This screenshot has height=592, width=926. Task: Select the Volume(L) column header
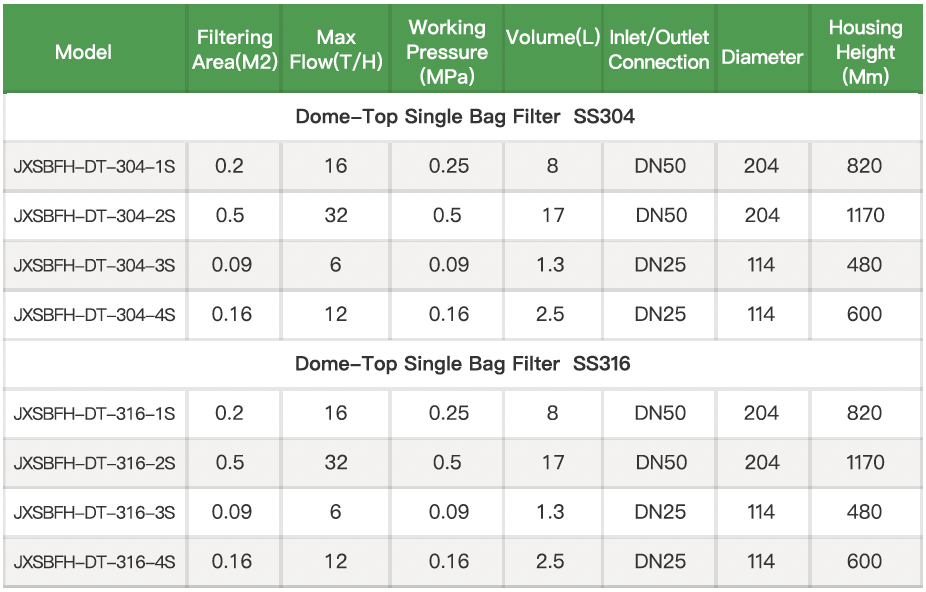click(553, 38)
